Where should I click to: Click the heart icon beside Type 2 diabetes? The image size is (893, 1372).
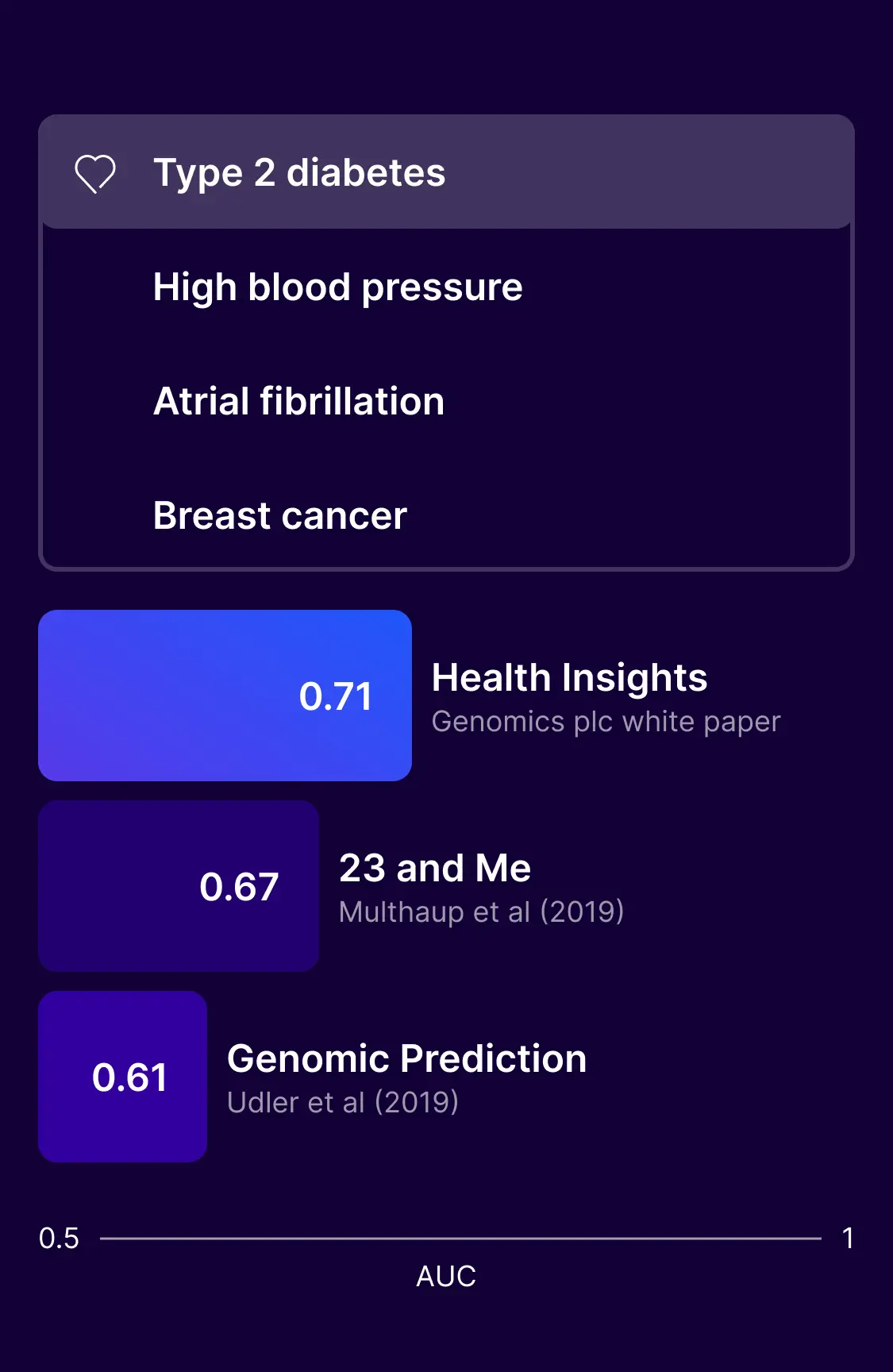(x=95, y=173)
